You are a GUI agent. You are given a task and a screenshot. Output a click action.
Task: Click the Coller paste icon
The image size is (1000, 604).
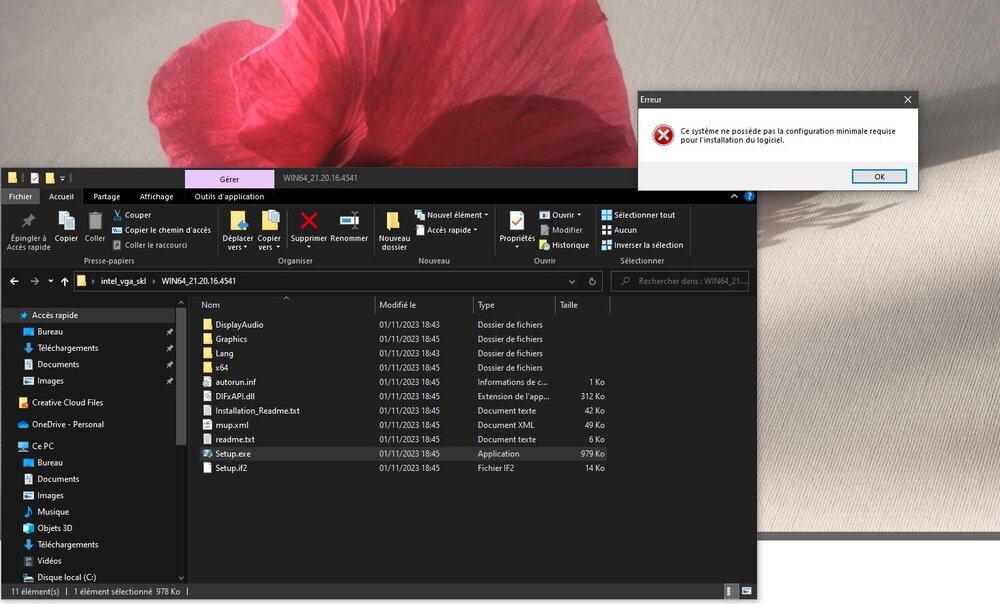(95, 221)
